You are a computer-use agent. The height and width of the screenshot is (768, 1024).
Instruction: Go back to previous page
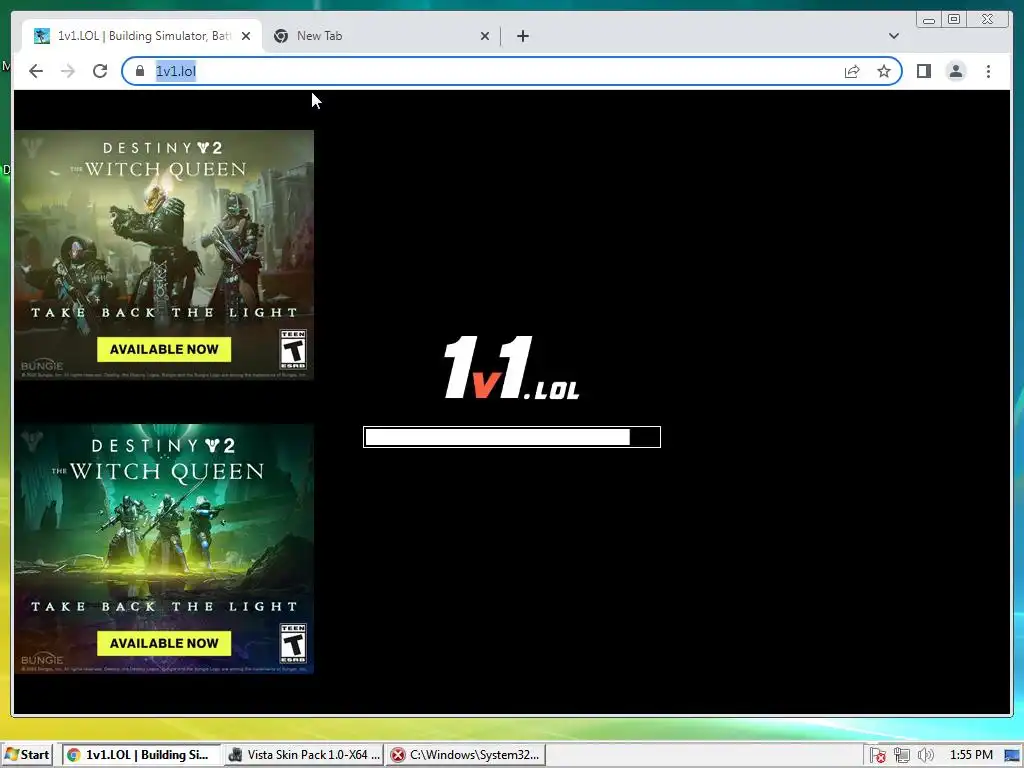(36, 71)
